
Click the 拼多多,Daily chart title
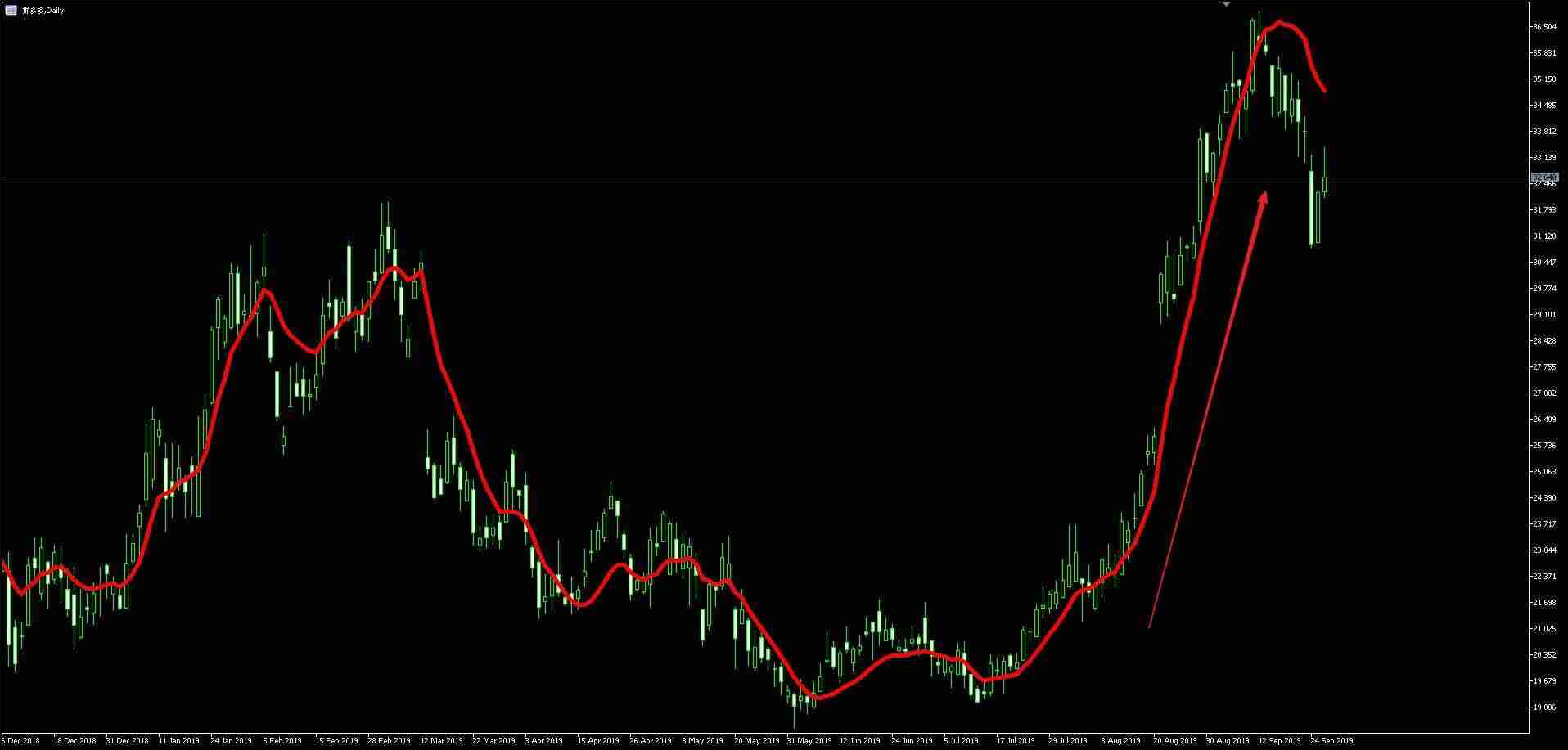43,11
